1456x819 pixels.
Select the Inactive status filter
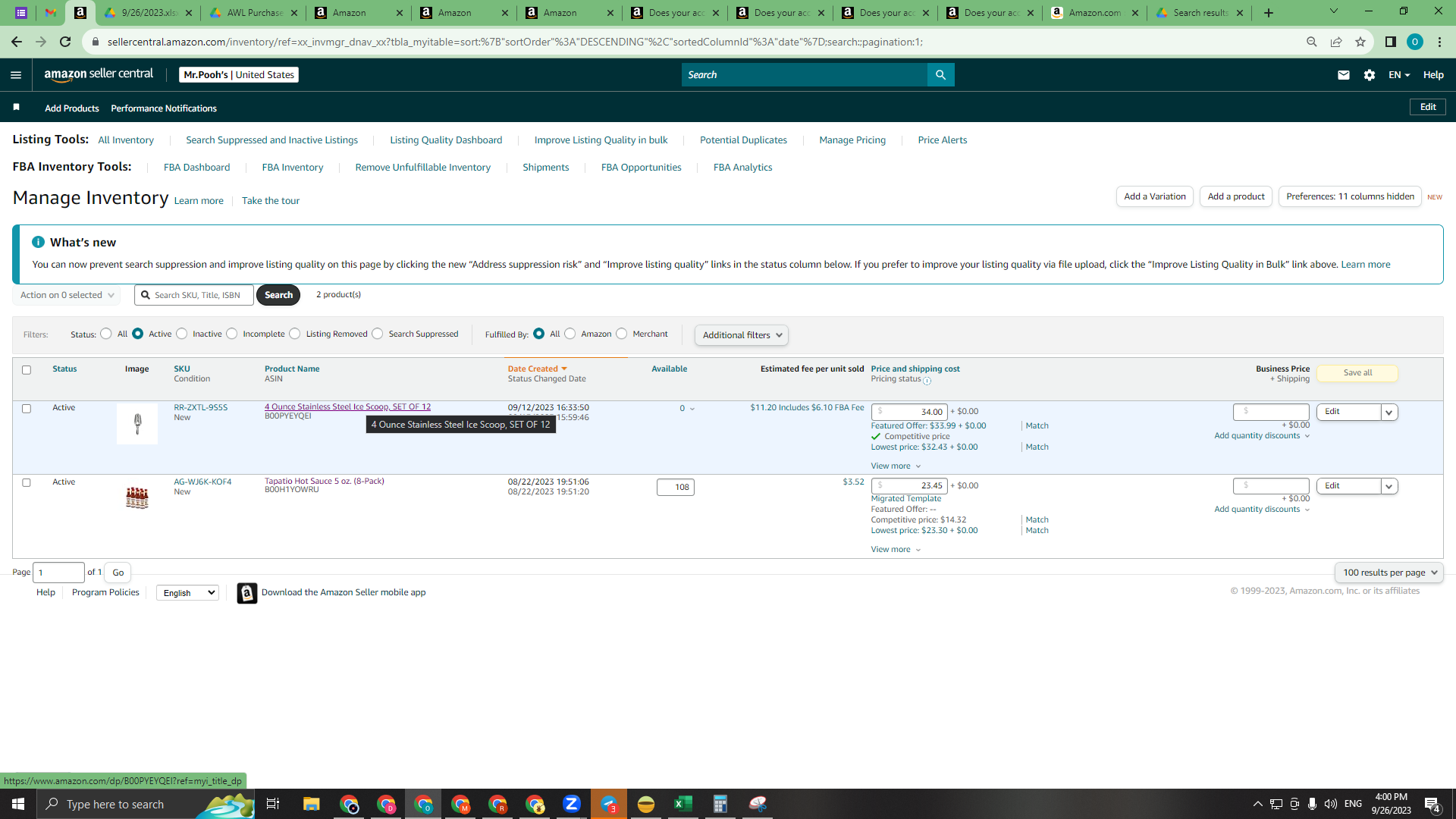point(182,334)
